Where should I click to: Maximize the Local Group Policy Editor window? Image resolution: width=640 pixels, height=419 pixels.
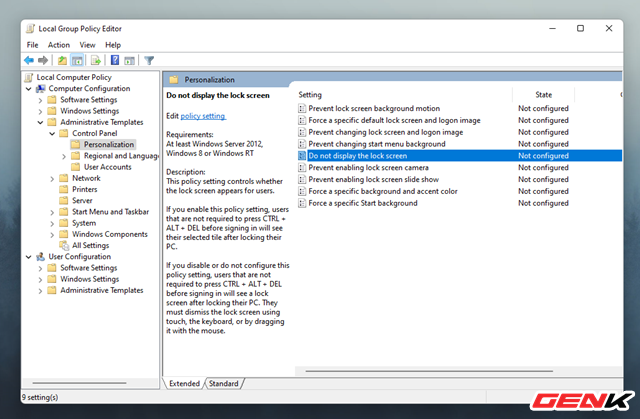click(x=580, y=29)
